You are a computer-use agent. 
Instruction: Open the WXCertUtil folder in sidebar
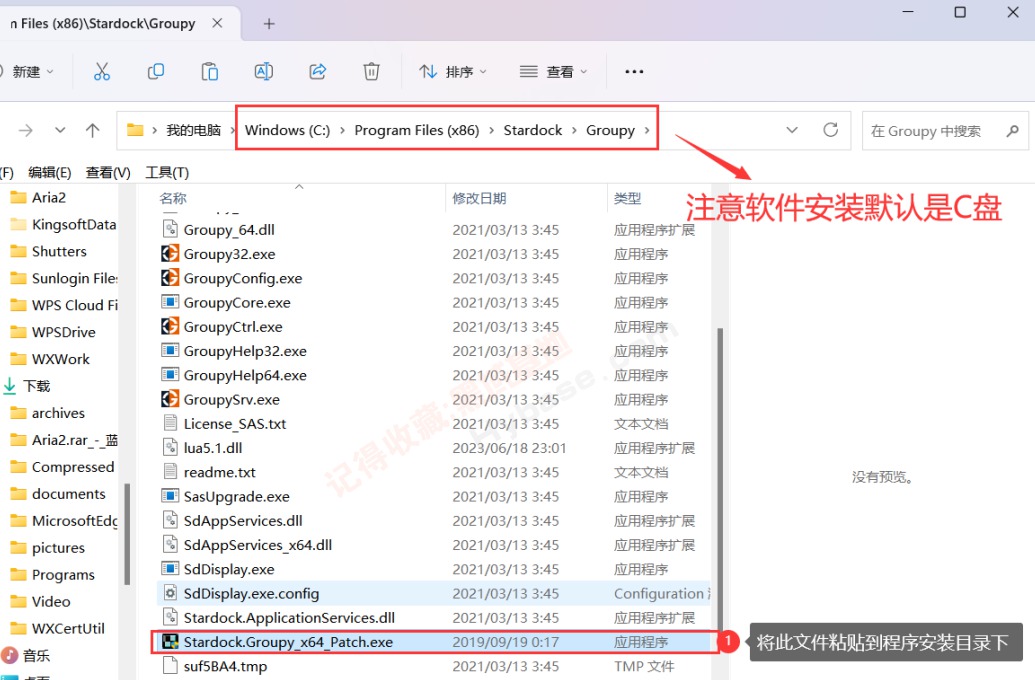click(x=58, y=628)
